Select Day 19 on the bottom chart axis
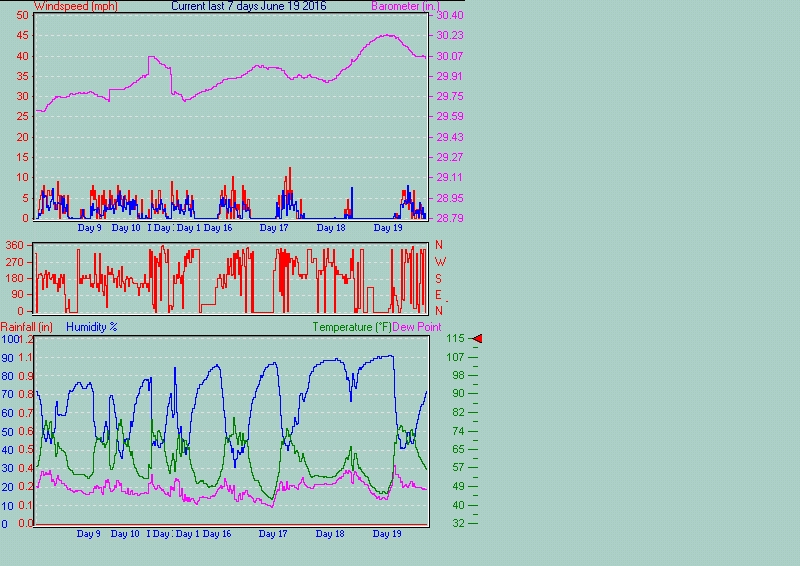800x566 pixels. click(x=387, y=534)
